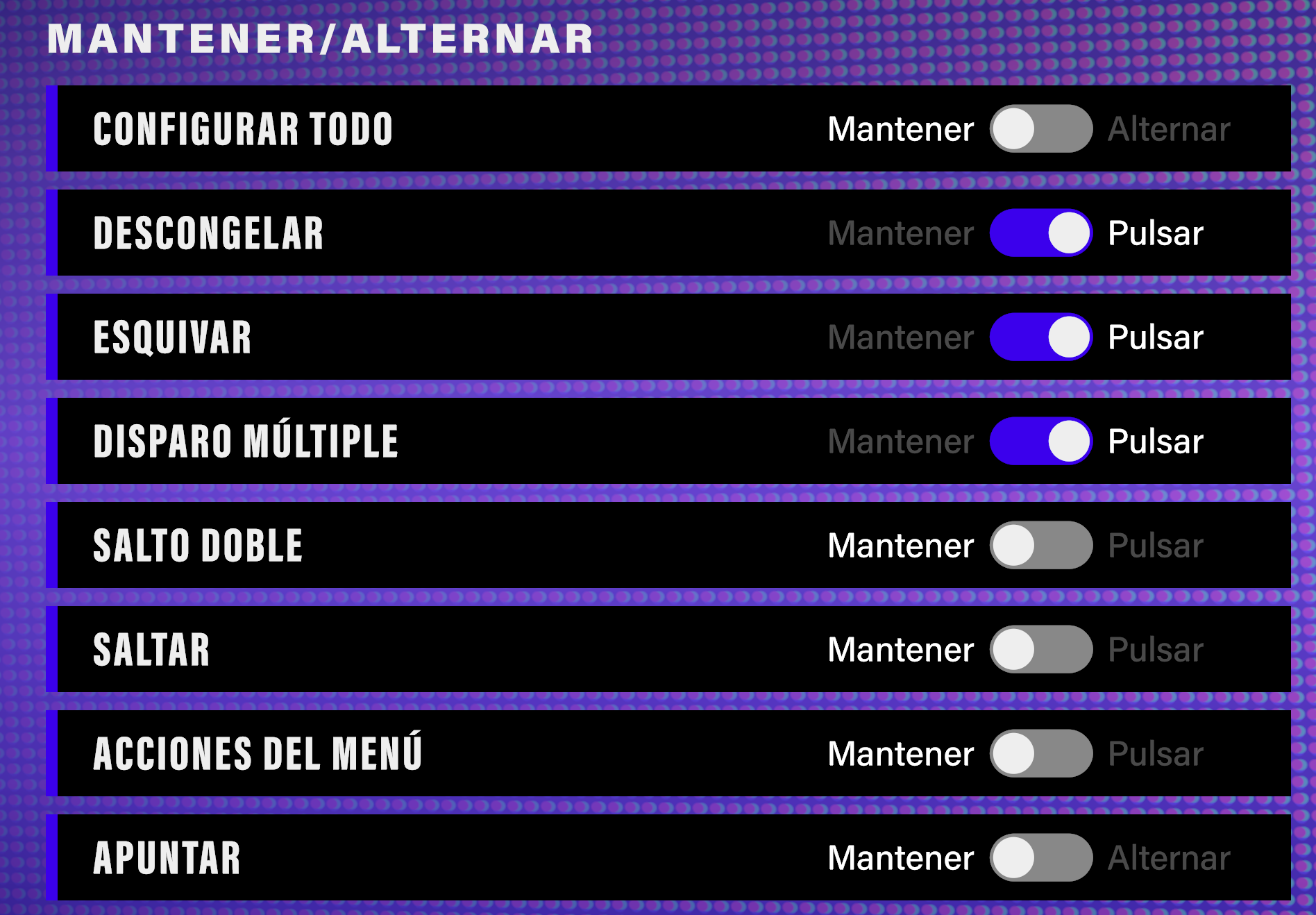Turn off Disparo Múltiple toggle
This screenshot has width=1316, height=915.
(1040, 442)
